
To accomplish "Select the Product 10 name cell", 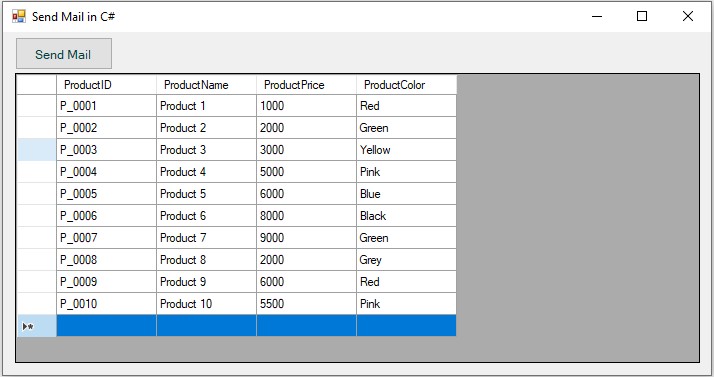I will [207, 304].
